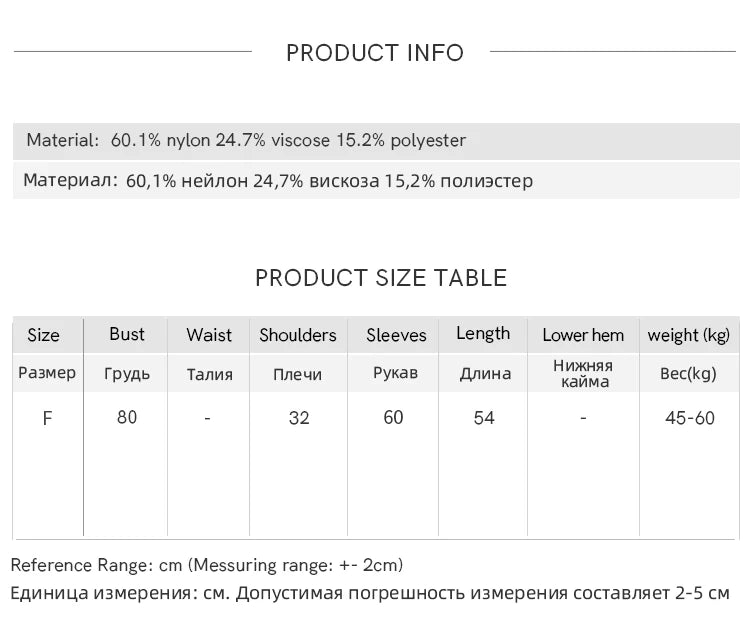The image size is (750, 630).
Task: Click the Lower hem column header
Action: pyautogui.click(x=583, y=335)
